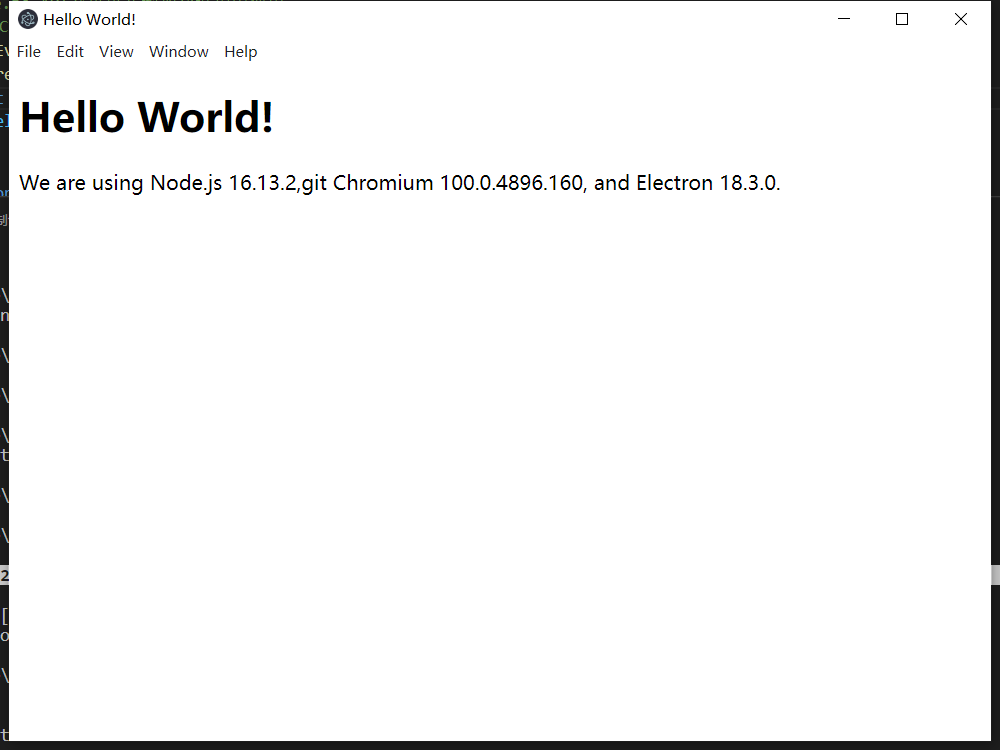The height and width of the screenshot is (750, 1000).
Task: Click the Hello World! heading
Action: pos(147,117)
